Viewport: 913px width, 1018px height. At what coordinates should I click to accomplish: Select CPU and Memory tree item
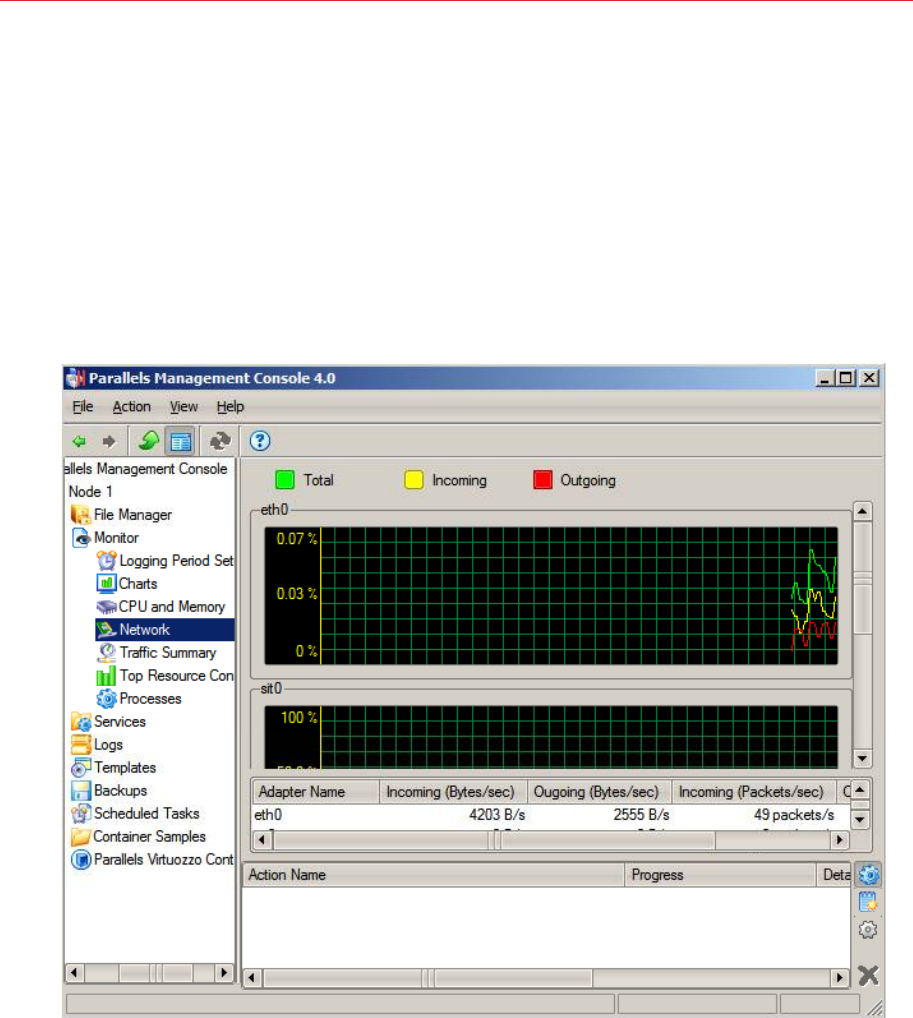(x=171, y=606)
